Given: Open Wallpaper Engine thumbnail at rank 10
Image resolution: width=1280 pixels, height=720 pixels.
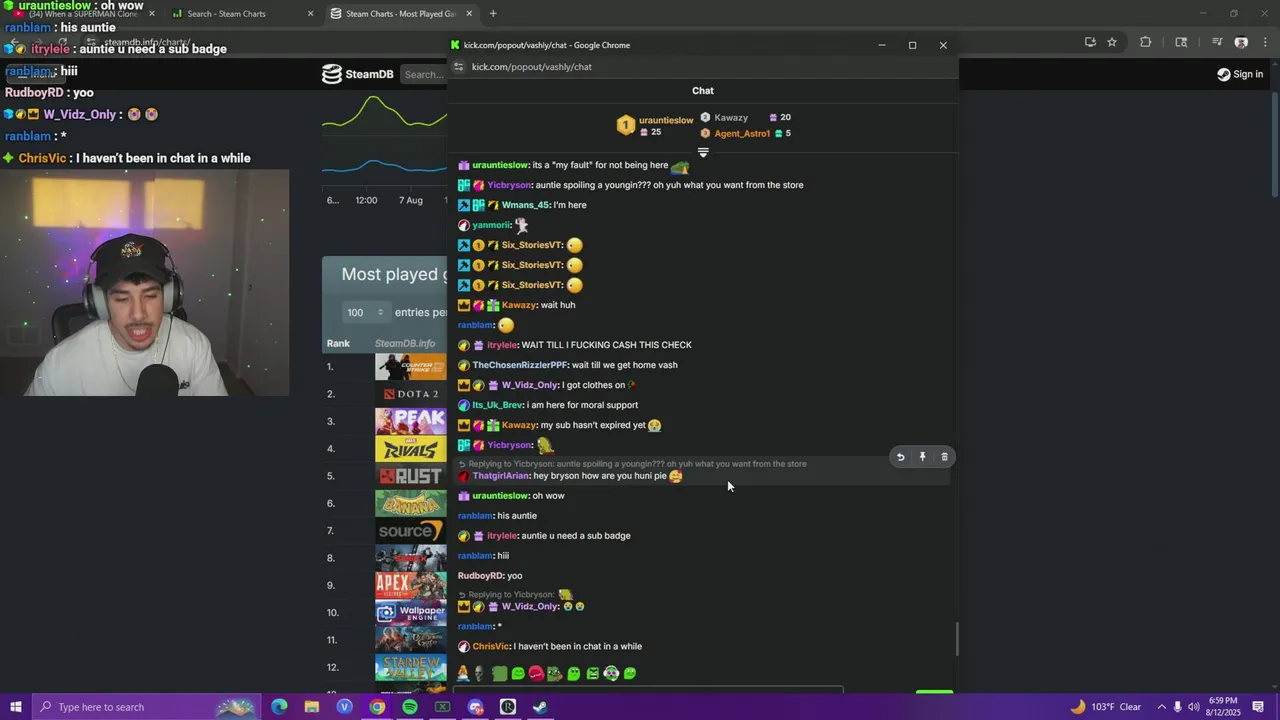Looking at the screenshot, I should (x=411, y=612).
